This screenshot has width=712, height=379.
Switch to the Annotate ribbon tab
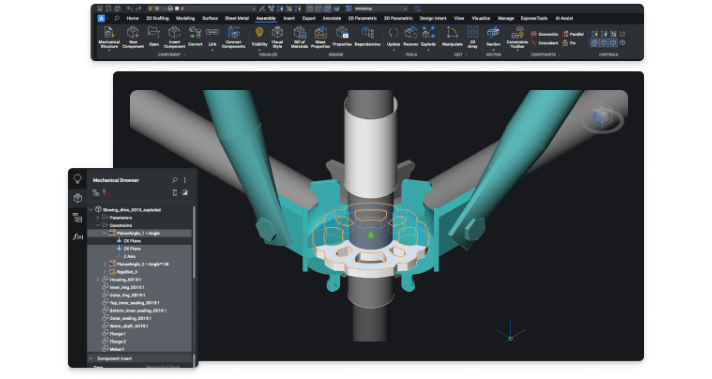pos(331,18)
